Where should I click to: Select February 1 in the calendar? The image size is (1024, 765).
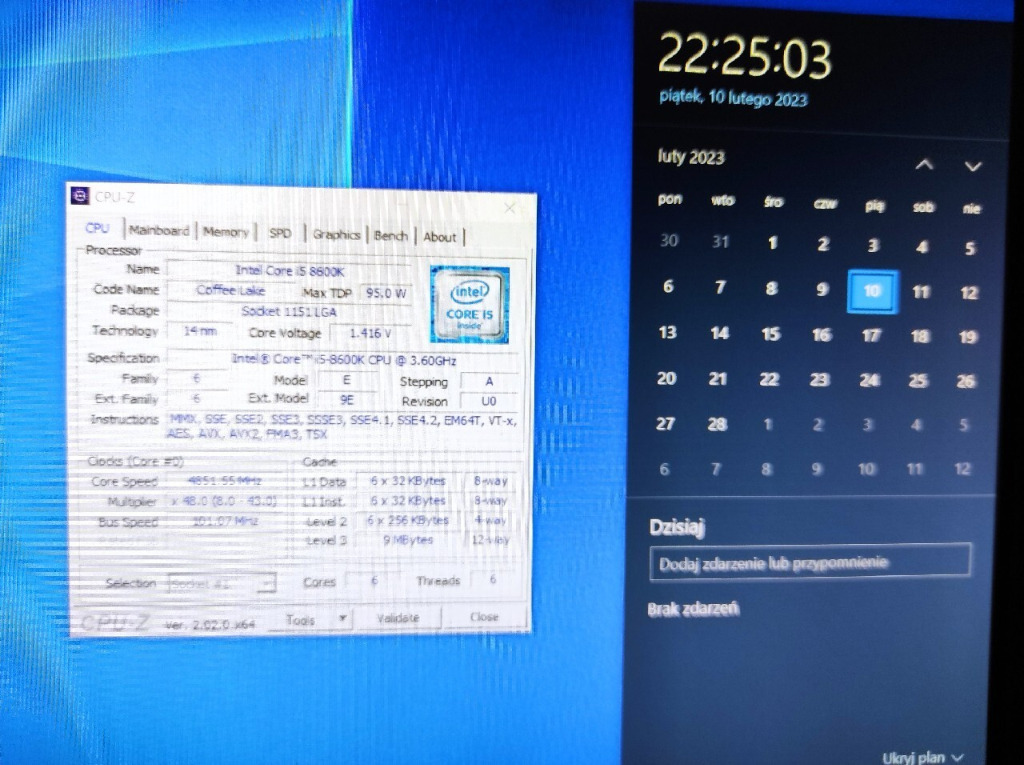(773, 243)
